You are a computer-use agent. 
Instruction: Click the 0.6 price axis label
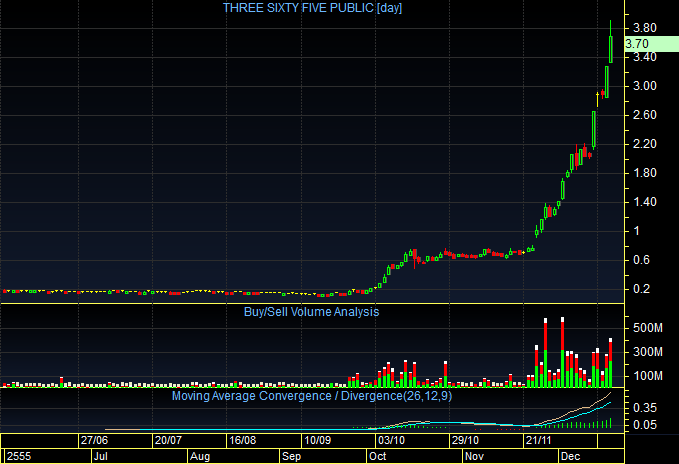(x=641, y=260)
